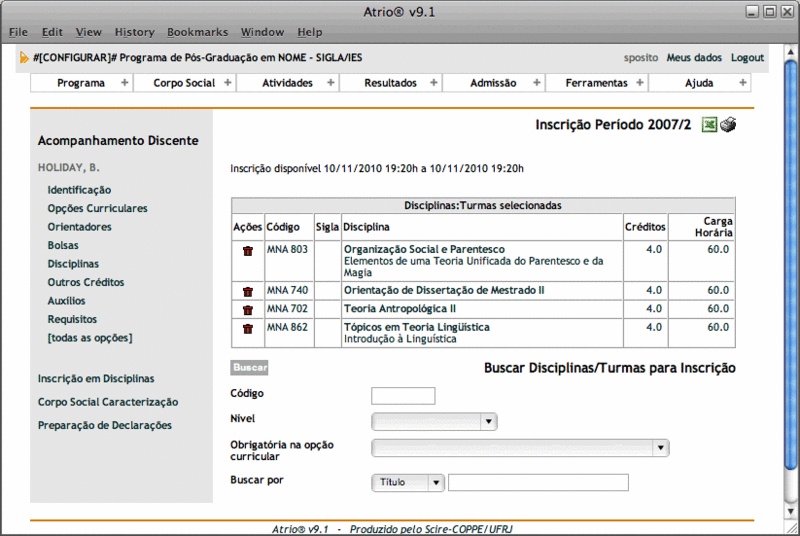800x536 pixels.
Task: Open the Bookmarks menu in menu bar
Action: pyautogui.click(x=197, y=32)
